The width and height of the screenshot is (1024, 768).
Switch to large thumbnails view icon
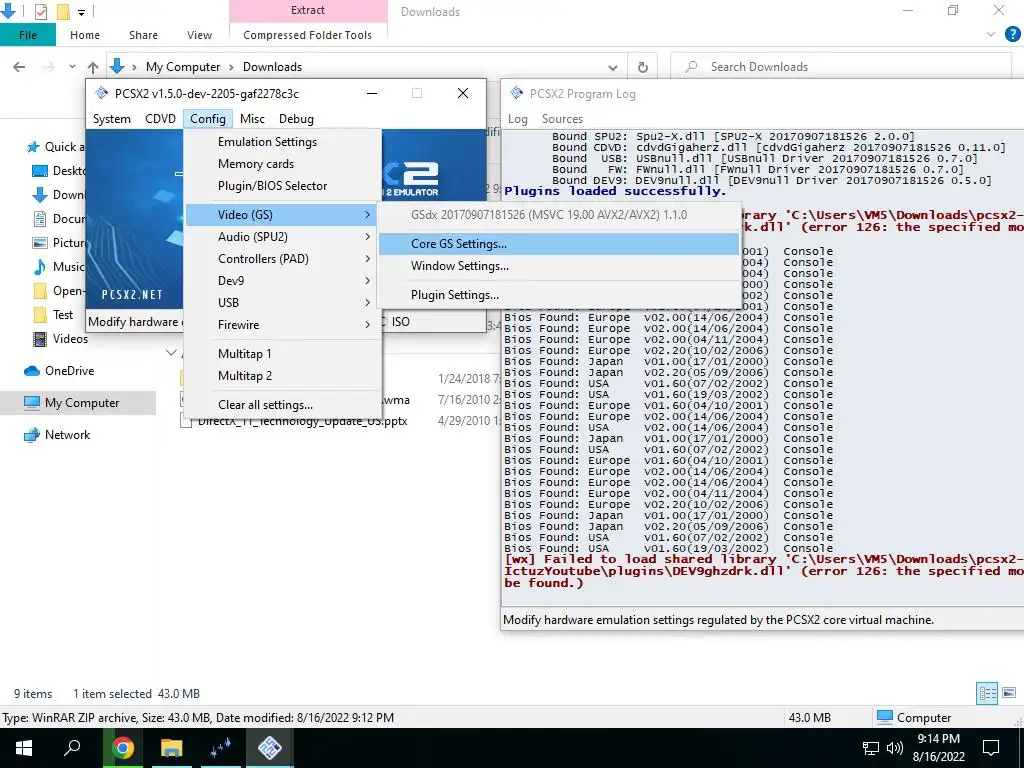[1009, 694]
